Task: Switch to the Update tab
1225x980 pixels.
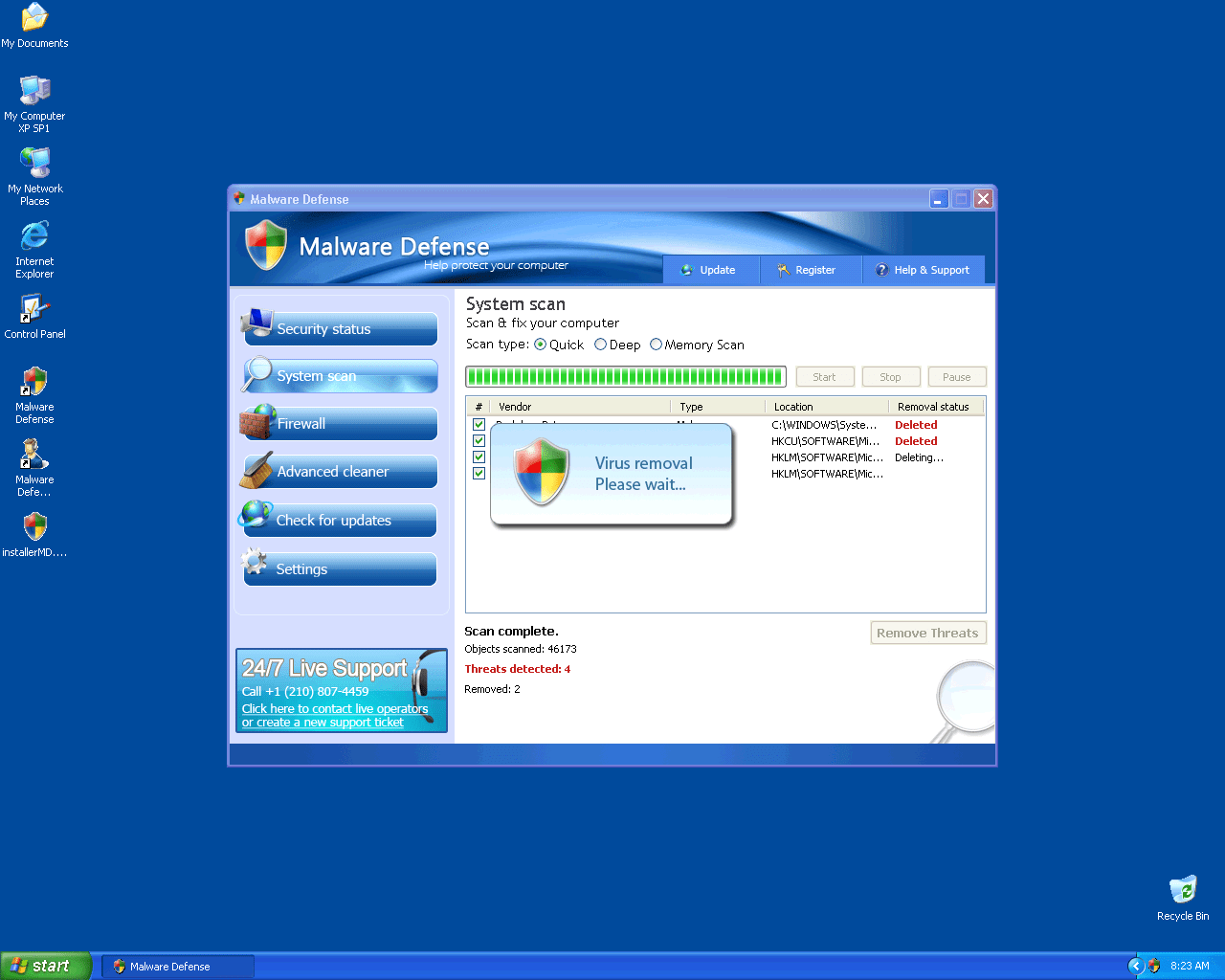Action: coord(710,270)
